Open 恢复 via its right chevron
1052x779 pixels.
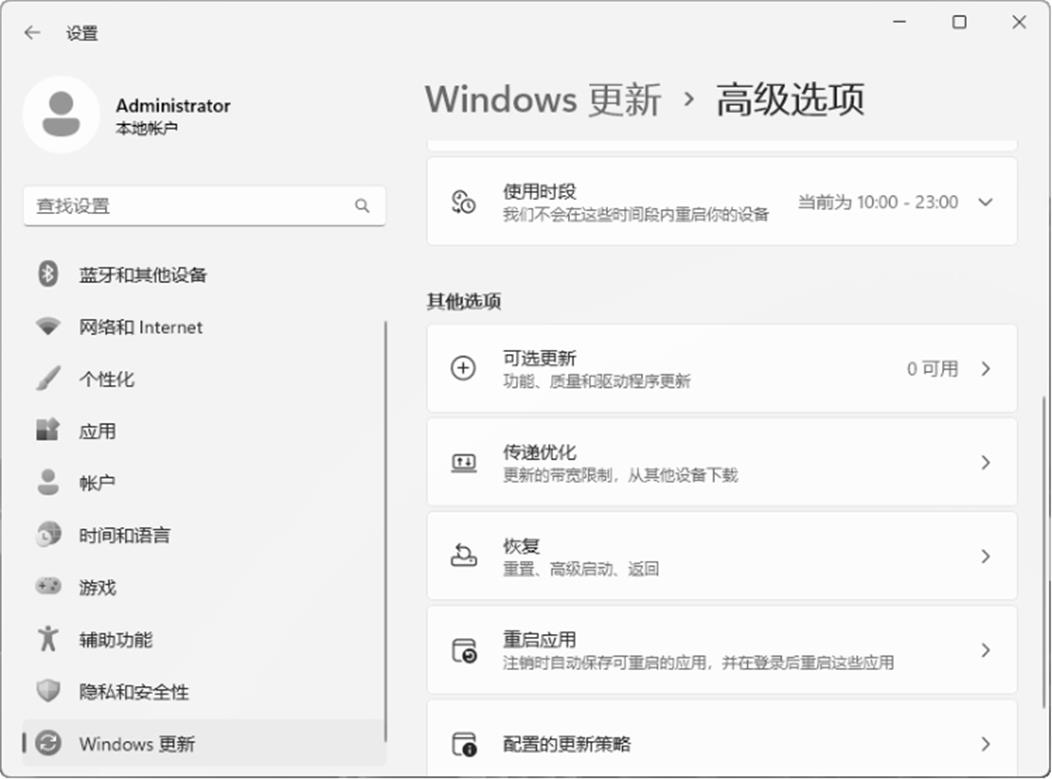985,556
